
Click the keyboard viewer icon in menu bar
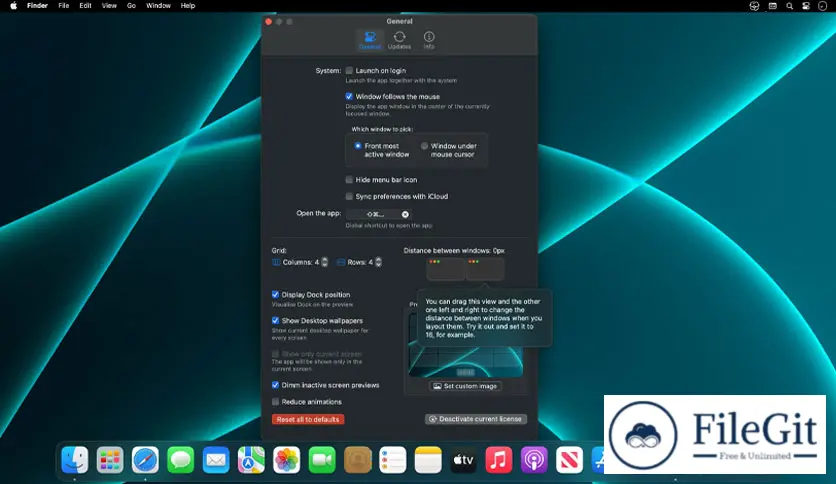tap(773, 6)
